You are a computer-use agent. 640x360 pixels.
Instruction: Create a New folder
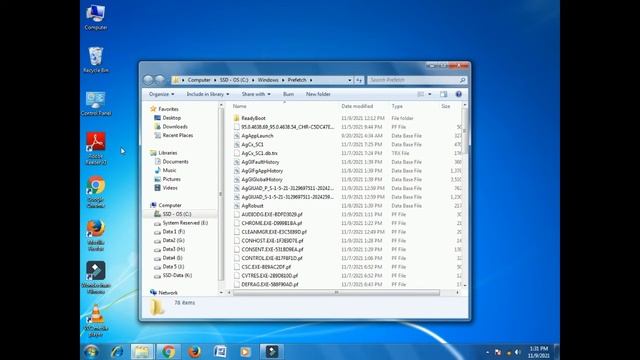pos(318,94)
